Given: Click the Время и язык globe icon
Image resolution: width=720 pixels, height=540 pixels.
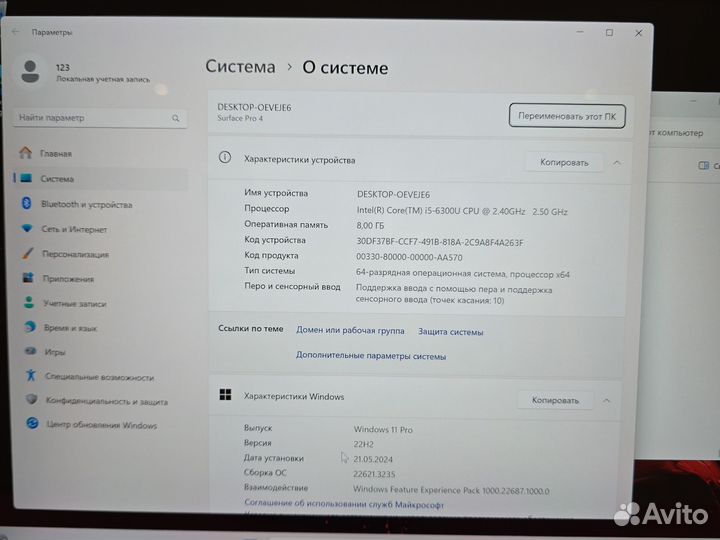Looking at the screenshot, I should [x=30, y=327].
